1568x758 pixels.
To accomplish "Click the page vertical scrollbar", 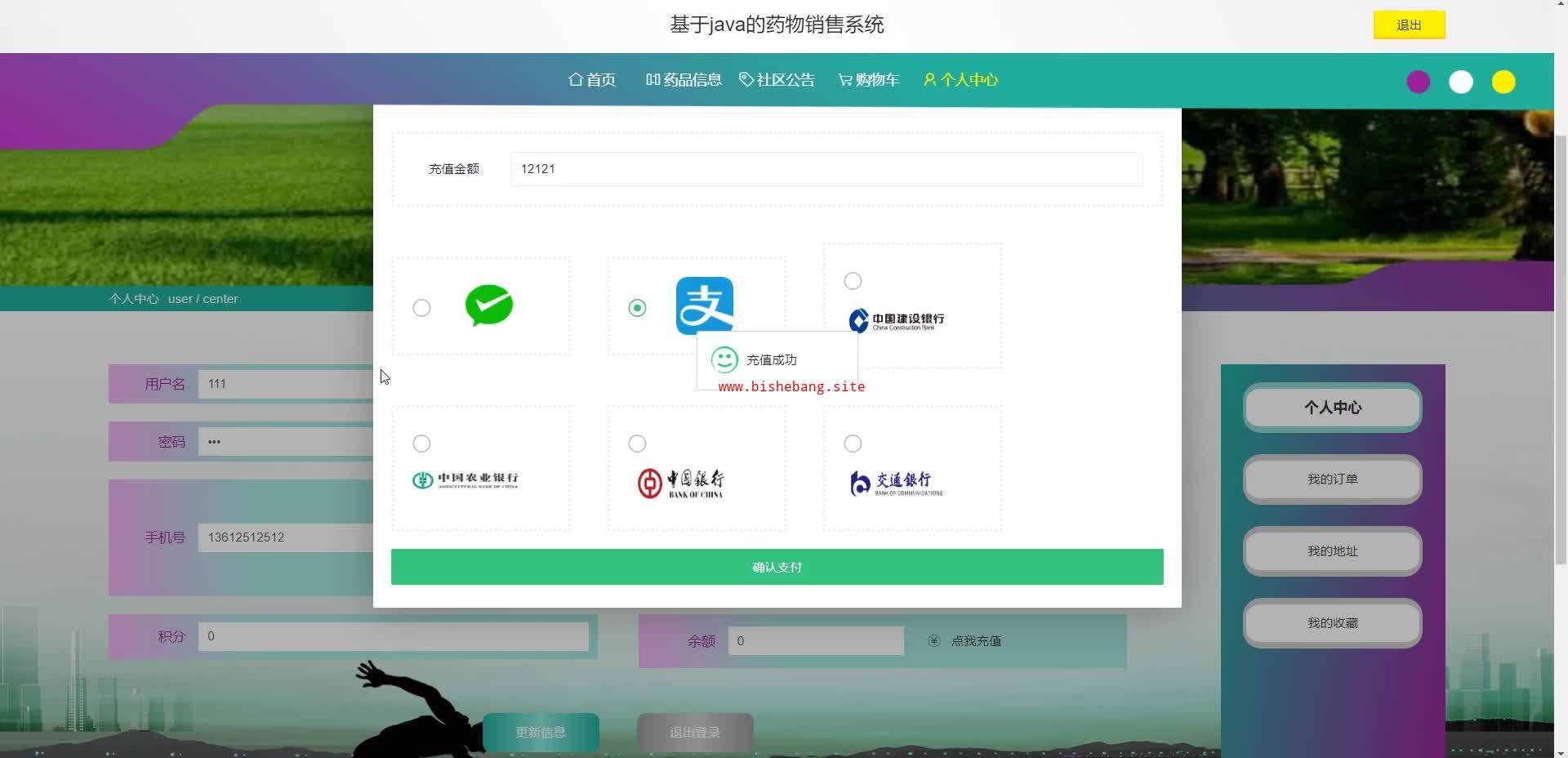I will [1561, 351].
